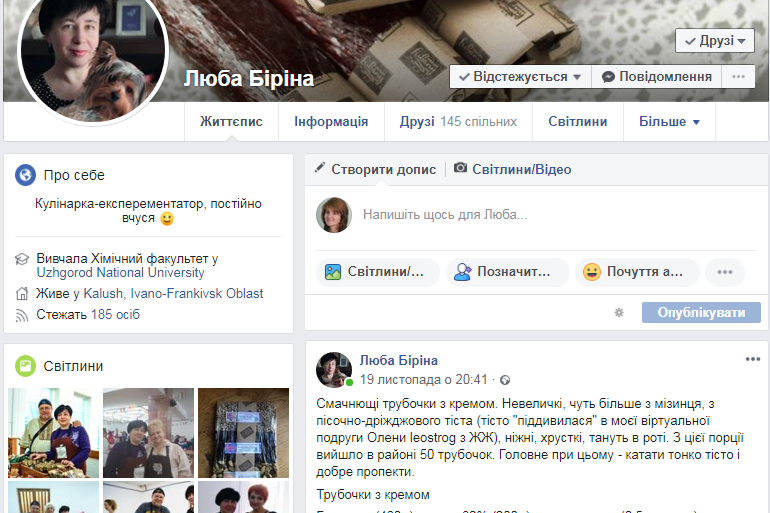
Task: Open the Друзі 145 спільних tab
Action: point(458,122)
